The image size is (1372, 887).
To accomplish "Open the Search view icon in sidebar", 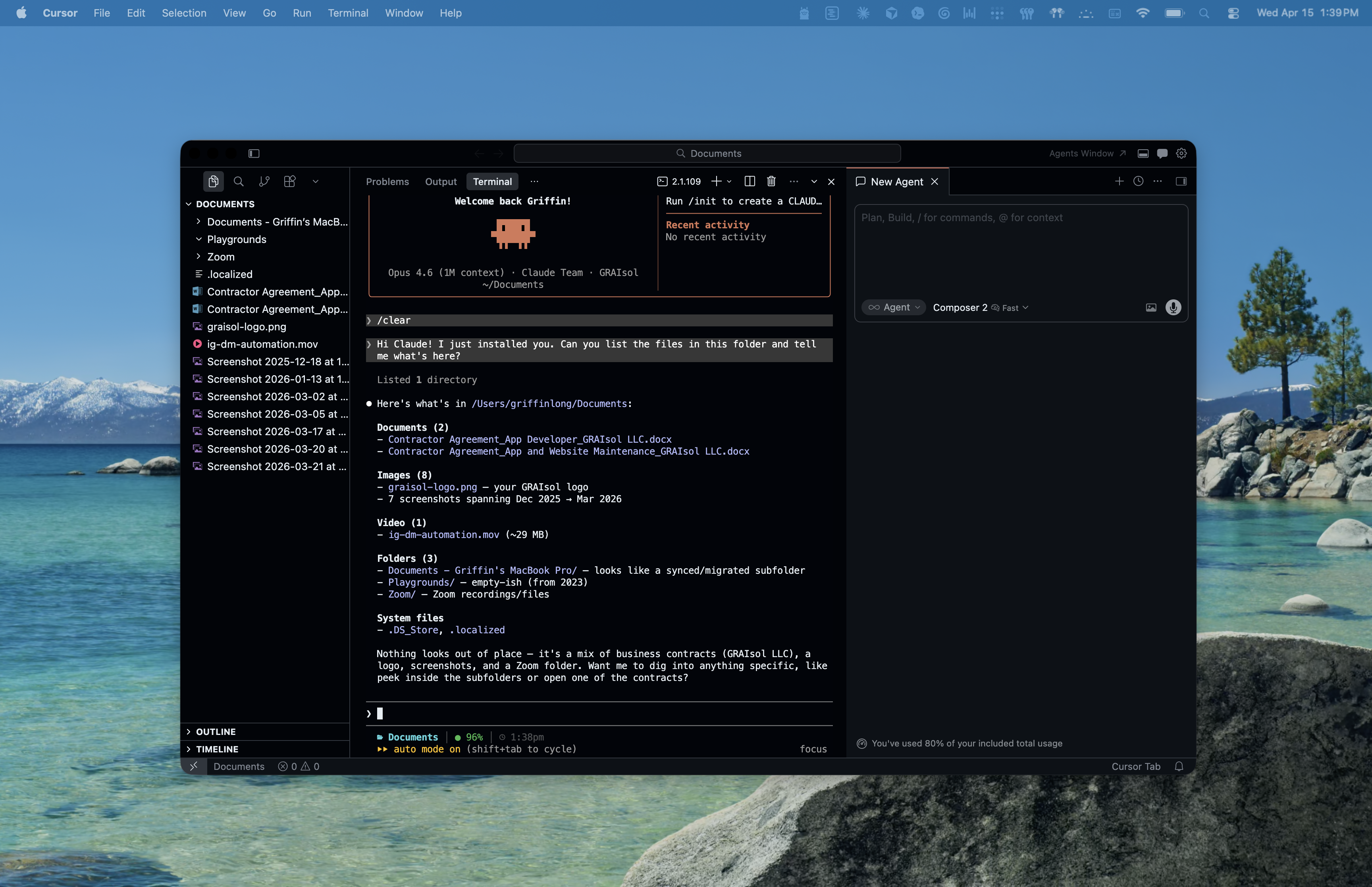I will pos(238,181).
